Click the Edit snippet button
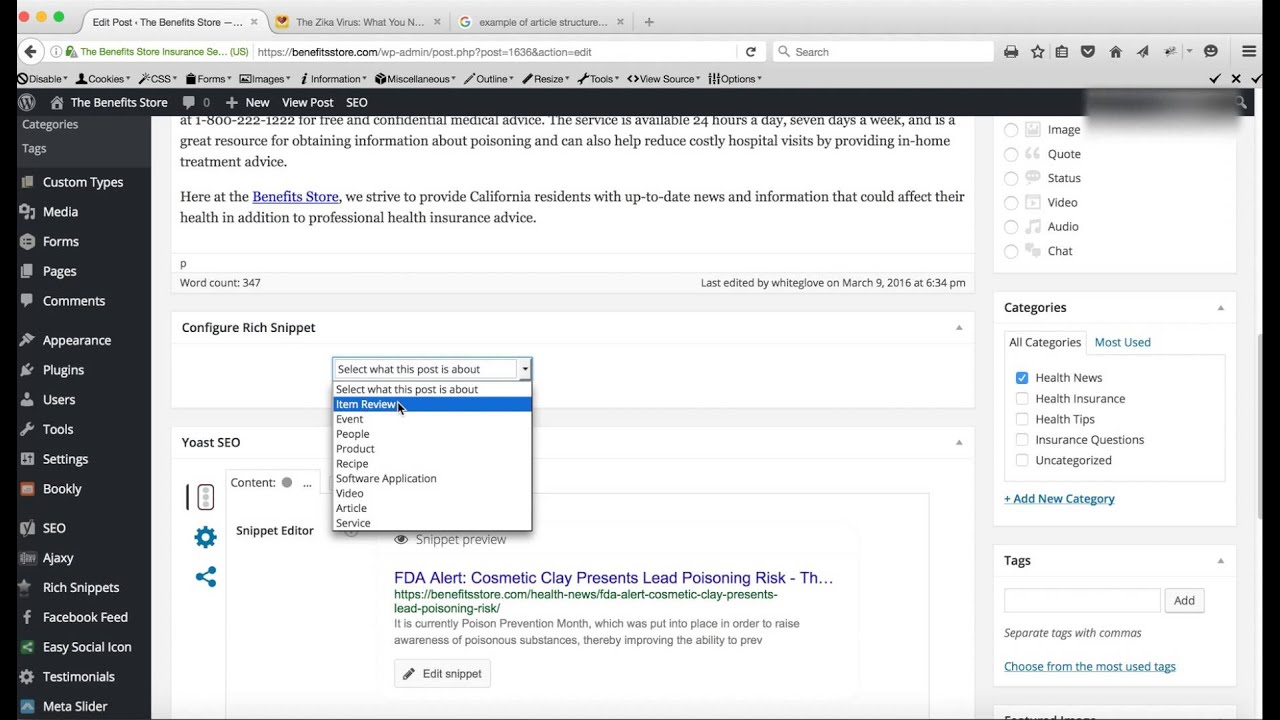 coord(442,674)
